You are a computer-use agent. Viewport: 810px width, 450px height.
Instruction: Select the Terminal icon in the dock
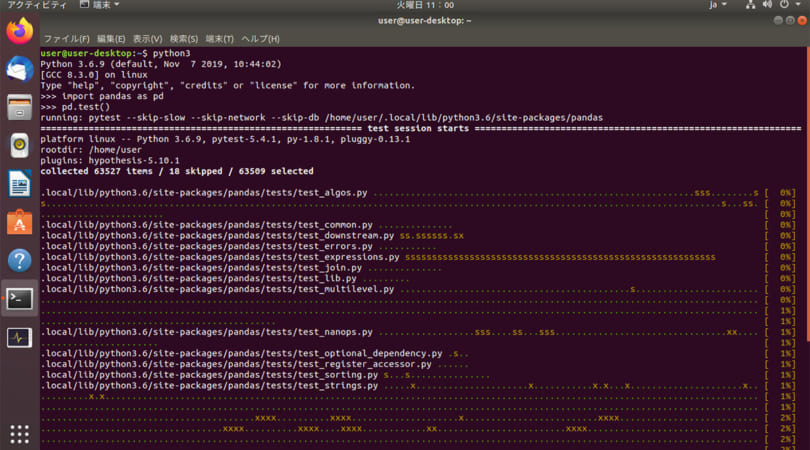pyautogui.click(x=20, y=299)
